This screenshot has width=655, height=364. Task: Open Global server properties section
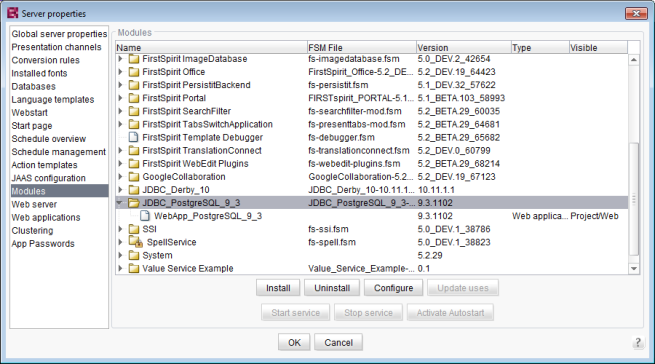coord(59,34)
